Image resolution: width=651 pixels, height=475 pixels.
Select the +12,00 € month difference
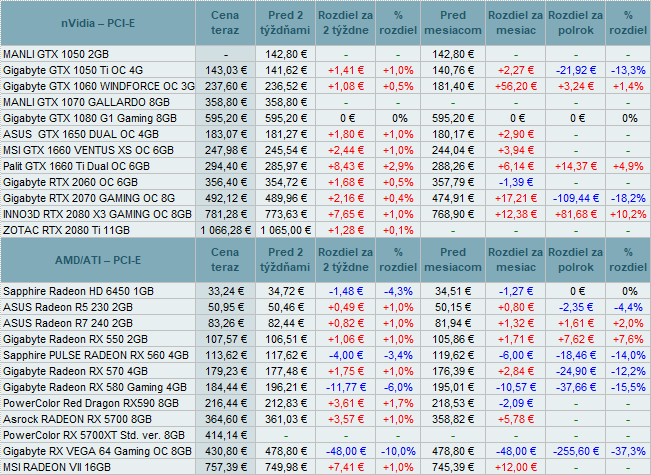516,467
